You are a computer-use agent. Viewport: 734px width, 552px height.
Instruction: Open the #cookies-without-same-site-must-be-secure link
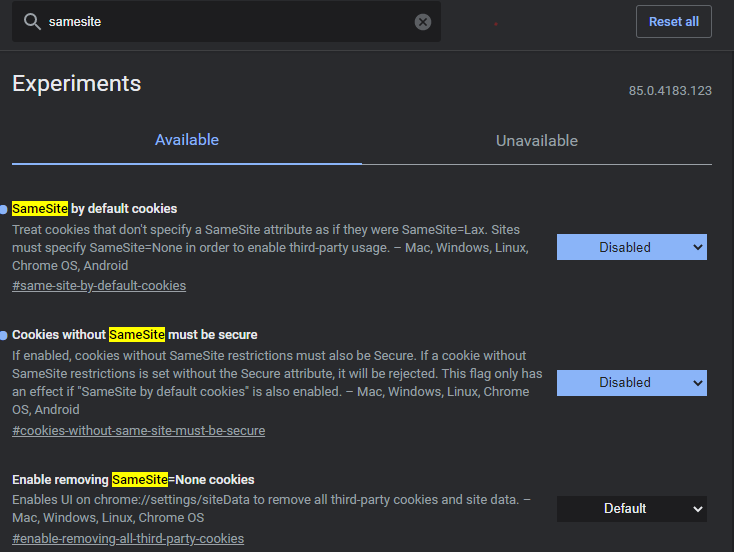[138, 430]
